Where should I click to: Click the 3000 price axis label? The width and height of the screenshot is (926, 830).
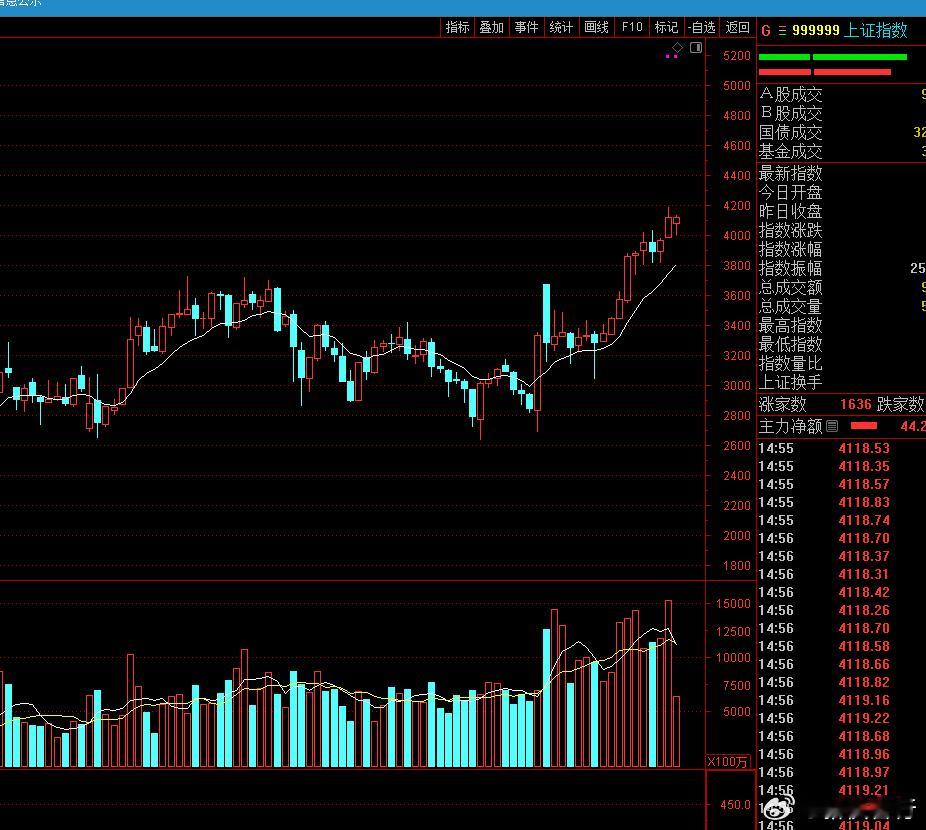coord(736,385)
